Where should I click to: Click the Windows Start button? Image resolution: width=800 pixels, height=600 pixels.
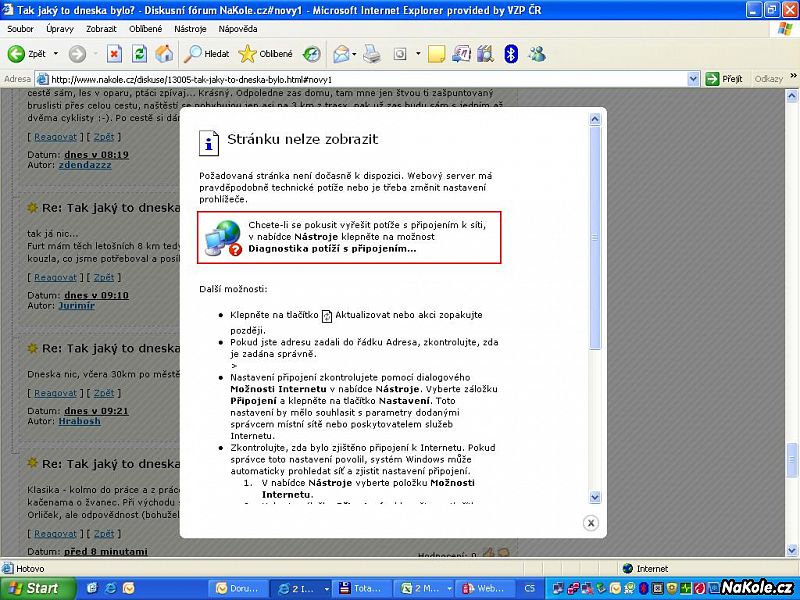(34, 588)
